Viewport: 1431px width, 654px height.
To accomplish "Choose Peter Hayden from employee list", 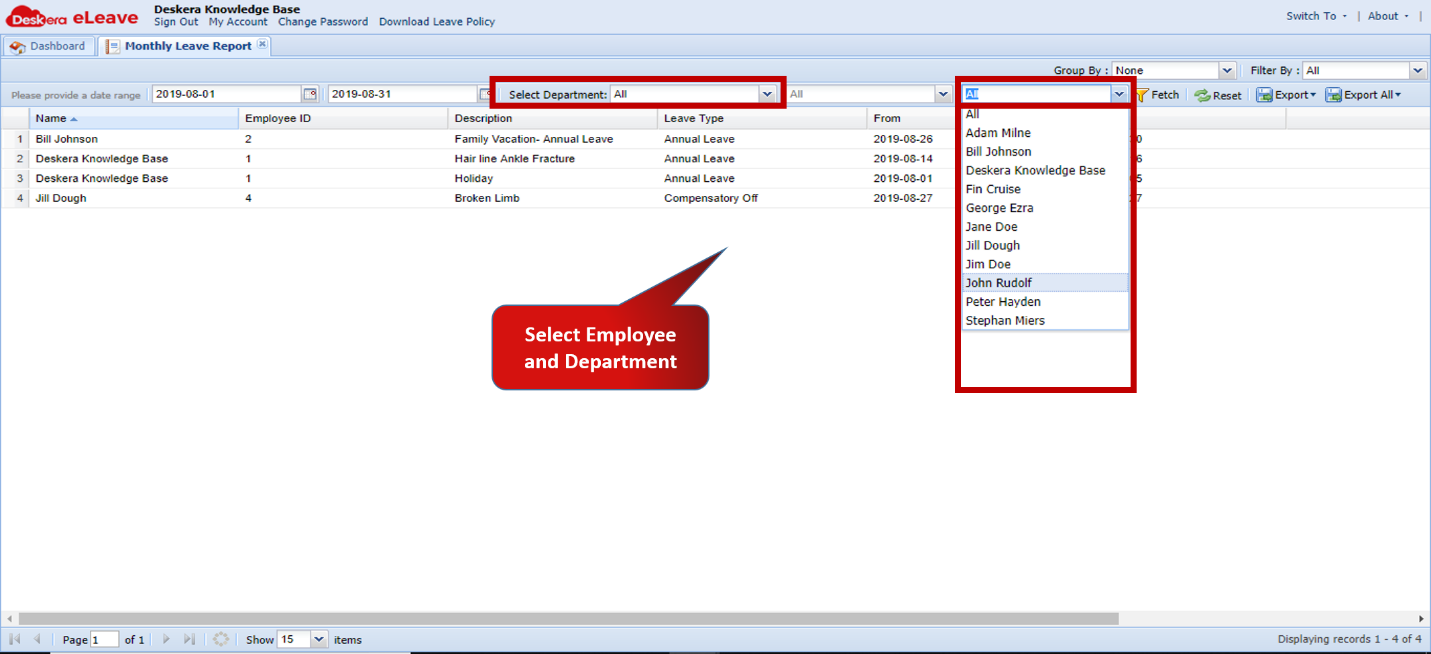I will [x=1045, y=302].
